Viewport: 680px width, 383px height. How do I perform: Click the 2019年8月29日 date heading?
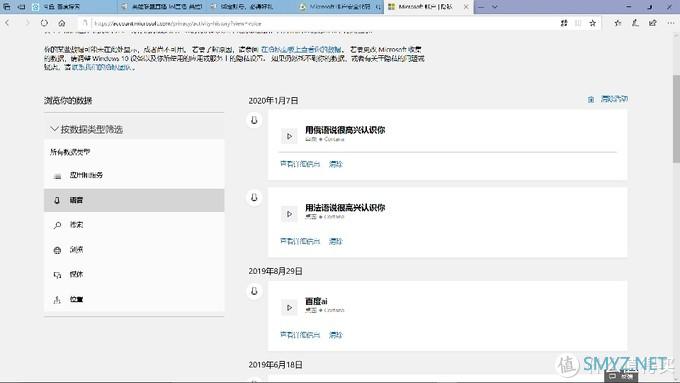pos(275,271)
